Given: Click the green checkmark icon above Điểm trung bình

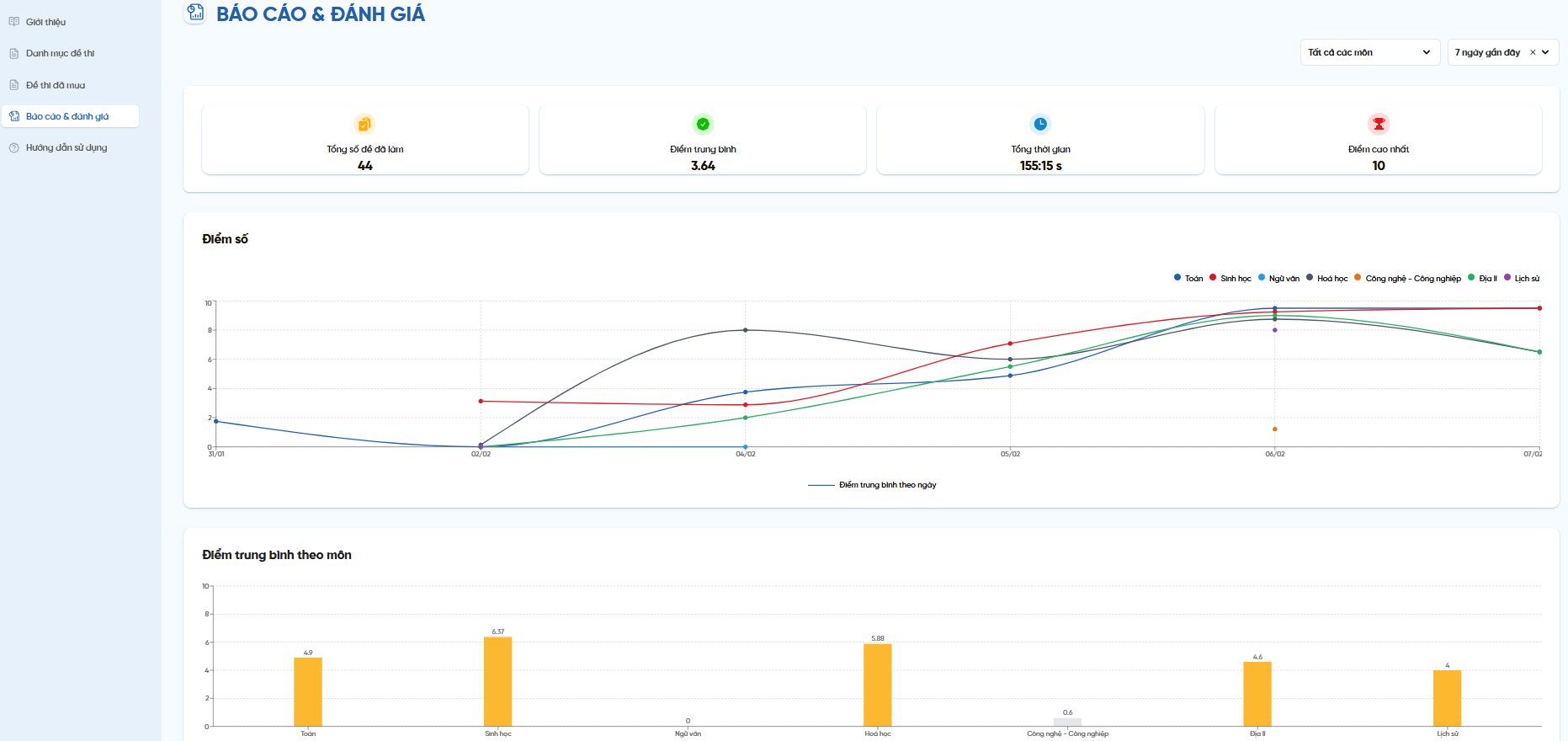Looking at the screenshot, I should pos(703,125).
